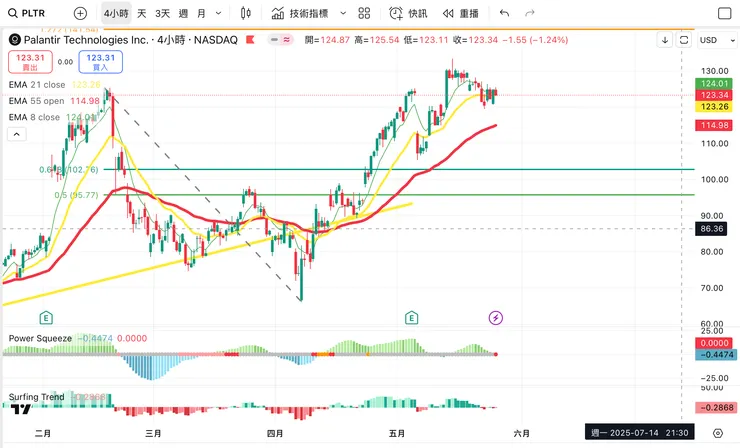Viewport: 740px width, 448px height.
Task: Click the 123.34 red price label
Action: tap(714, 95)
